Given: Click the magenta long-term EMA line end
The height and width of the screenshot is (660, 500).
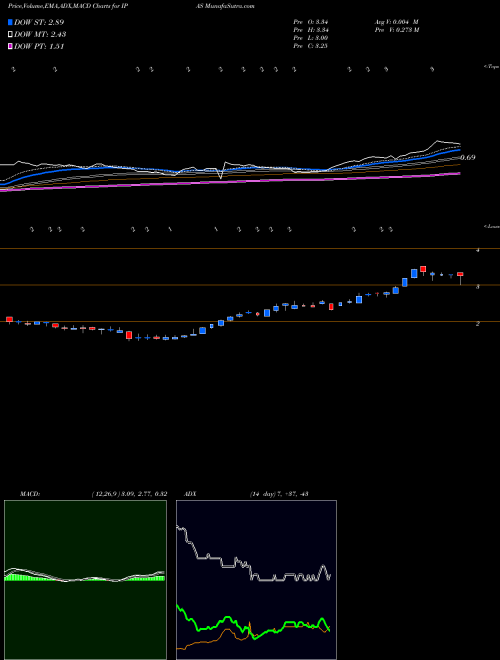Looking at the screenshot, I should coord(459,173).
